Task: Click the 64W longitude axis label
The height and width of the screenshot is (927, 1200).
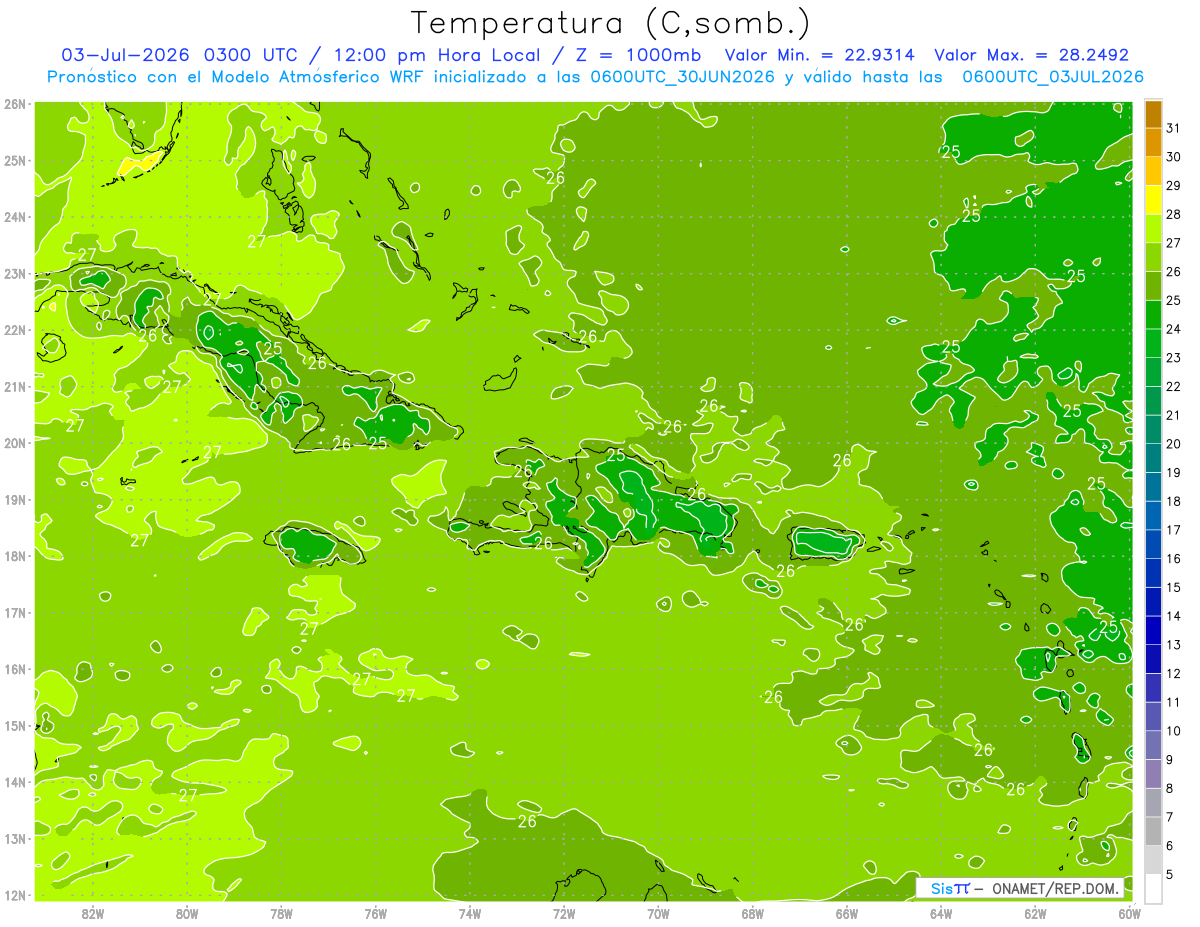Action: (x=941, y=913)
